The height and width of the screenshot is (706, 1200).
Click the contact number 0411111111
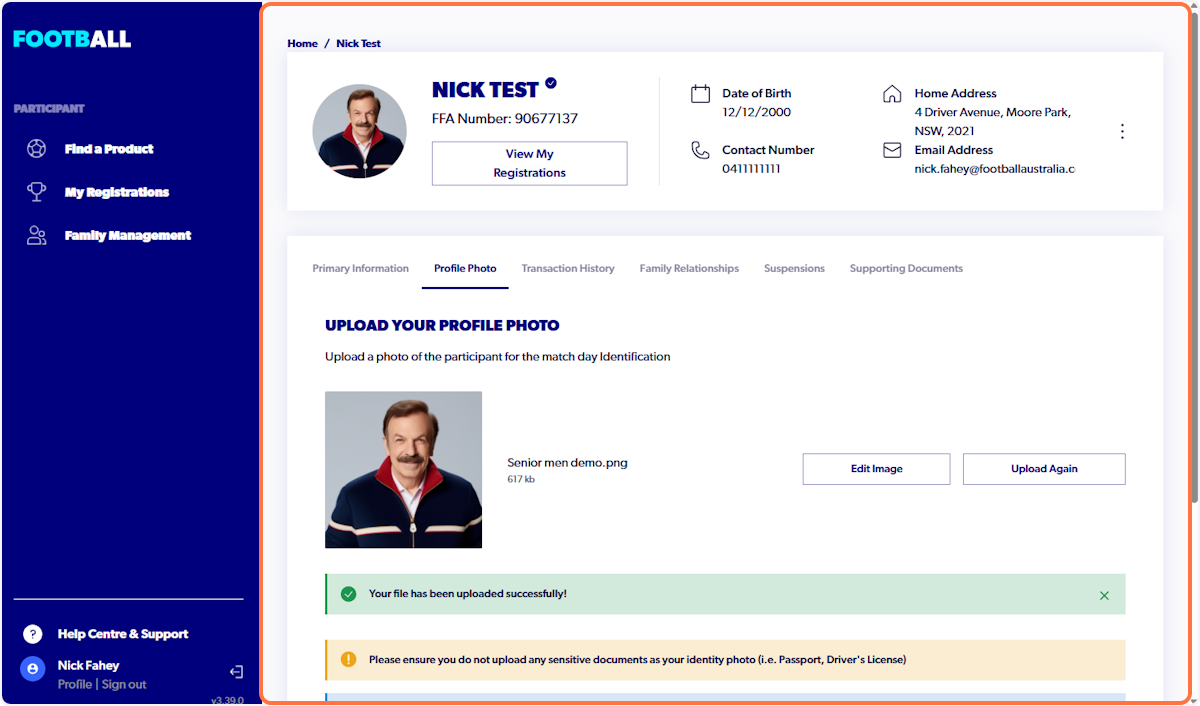coord(751,169)
